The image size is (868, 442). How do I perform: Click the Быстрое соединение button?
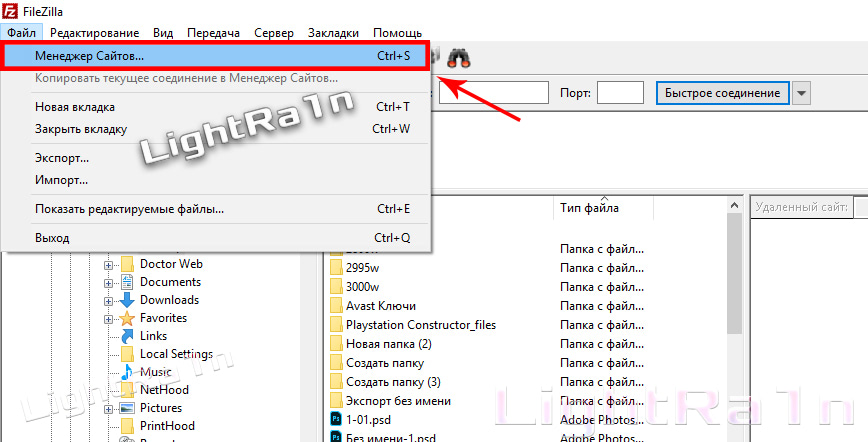click(x=722, y=93)
